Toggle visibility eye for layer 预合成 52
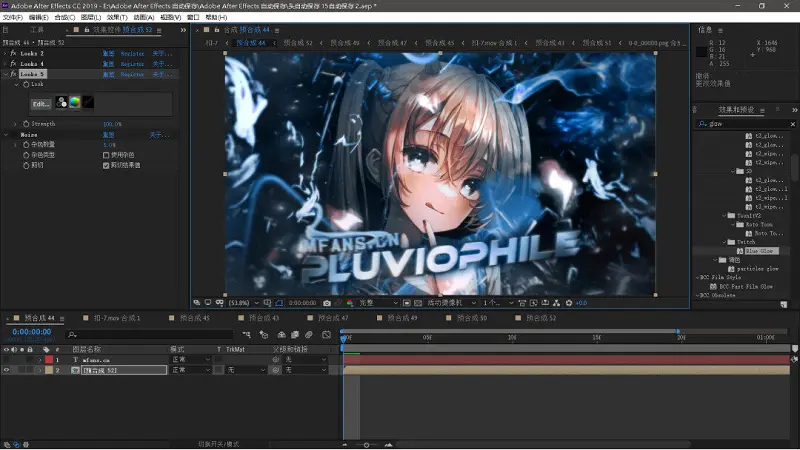Viewport: 800px width, 450px height. pyautogui.click(x=6, y=370)
